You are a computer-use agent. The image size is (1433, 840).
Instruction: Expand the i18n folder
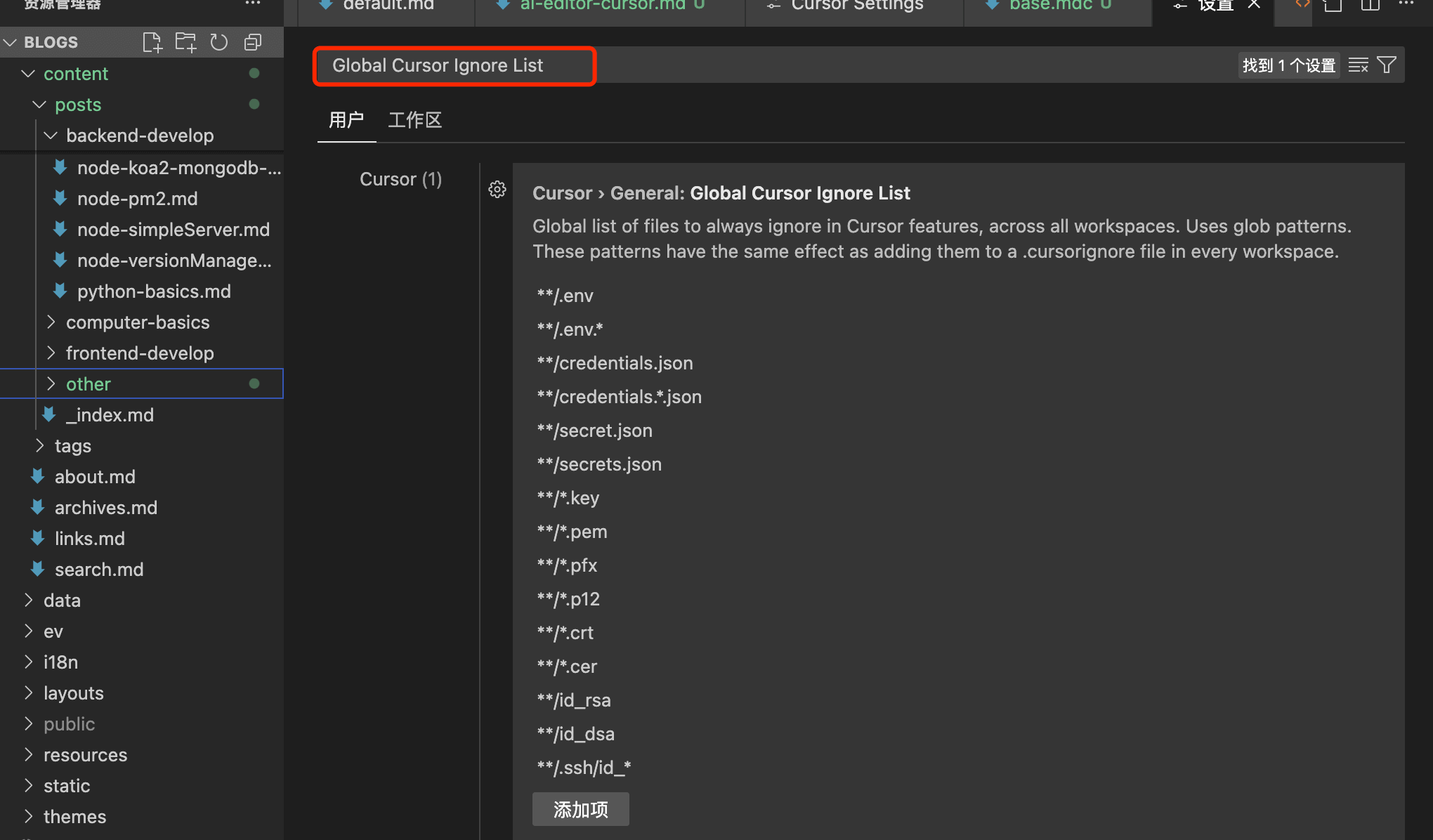point(142,662)
